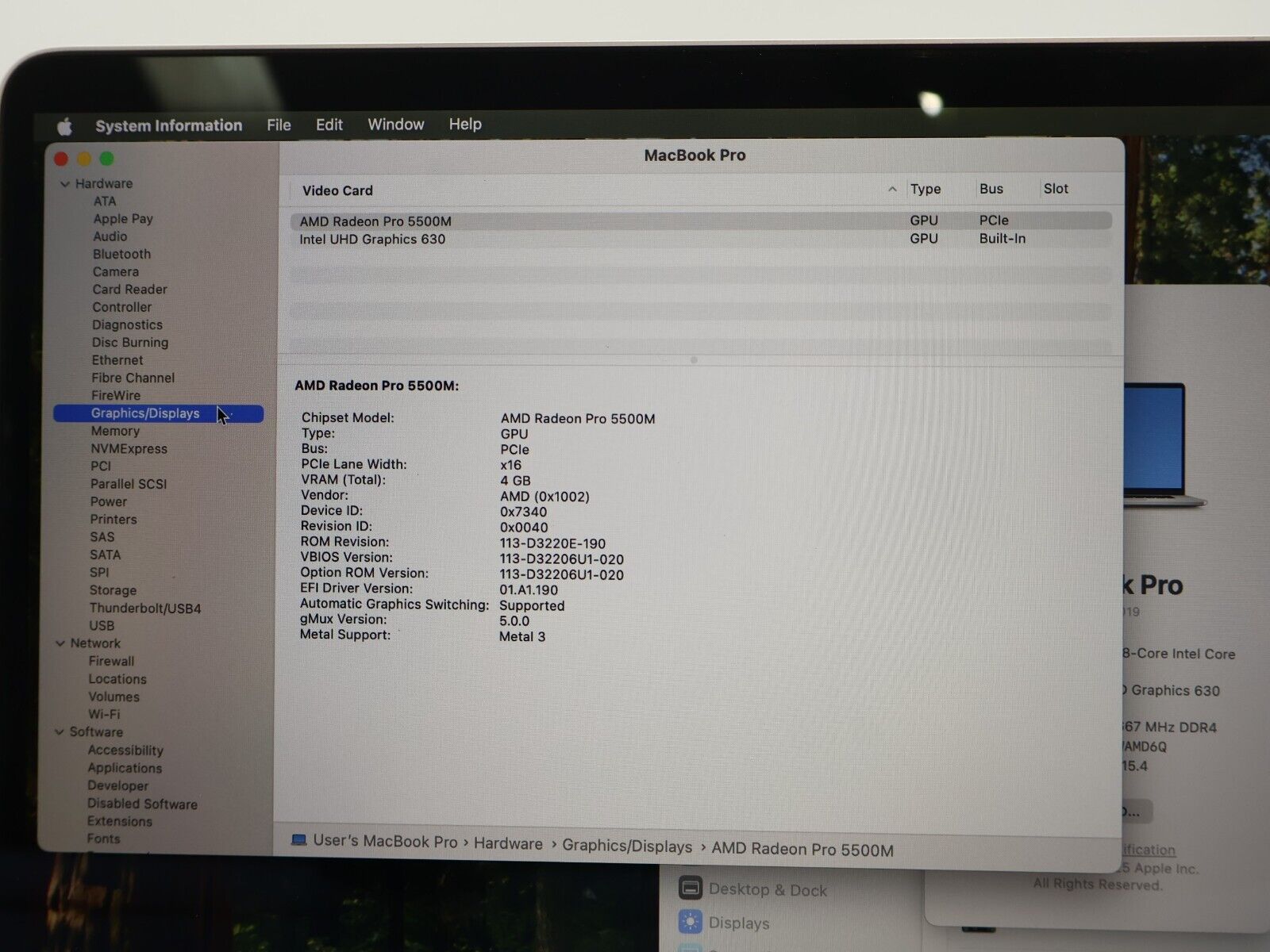Click Hardware in the path bar
The image size is (1270, 952).
click(x=508, y=843)
